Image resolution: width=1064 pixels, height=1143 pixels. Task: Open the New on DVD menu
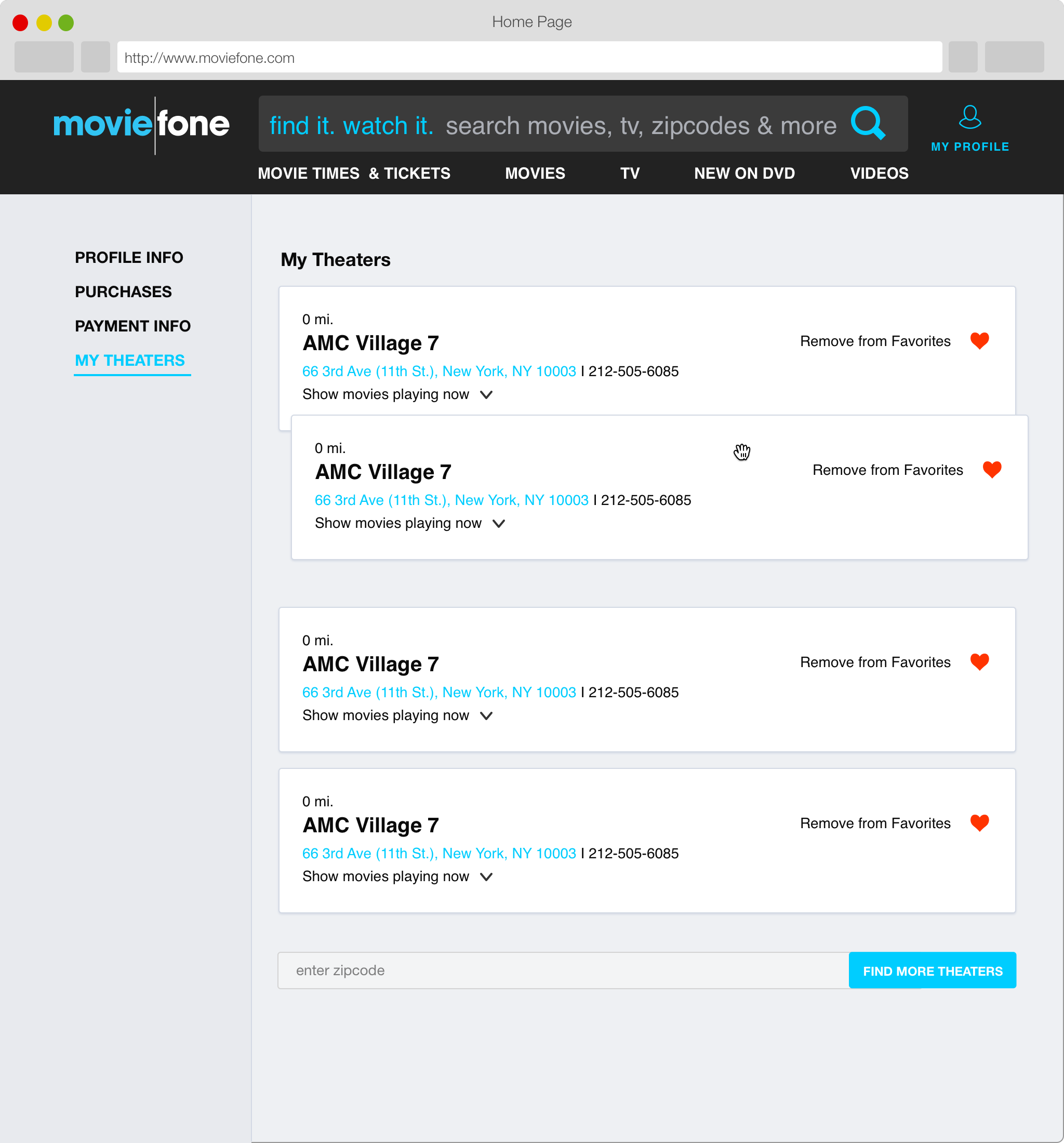744,173
